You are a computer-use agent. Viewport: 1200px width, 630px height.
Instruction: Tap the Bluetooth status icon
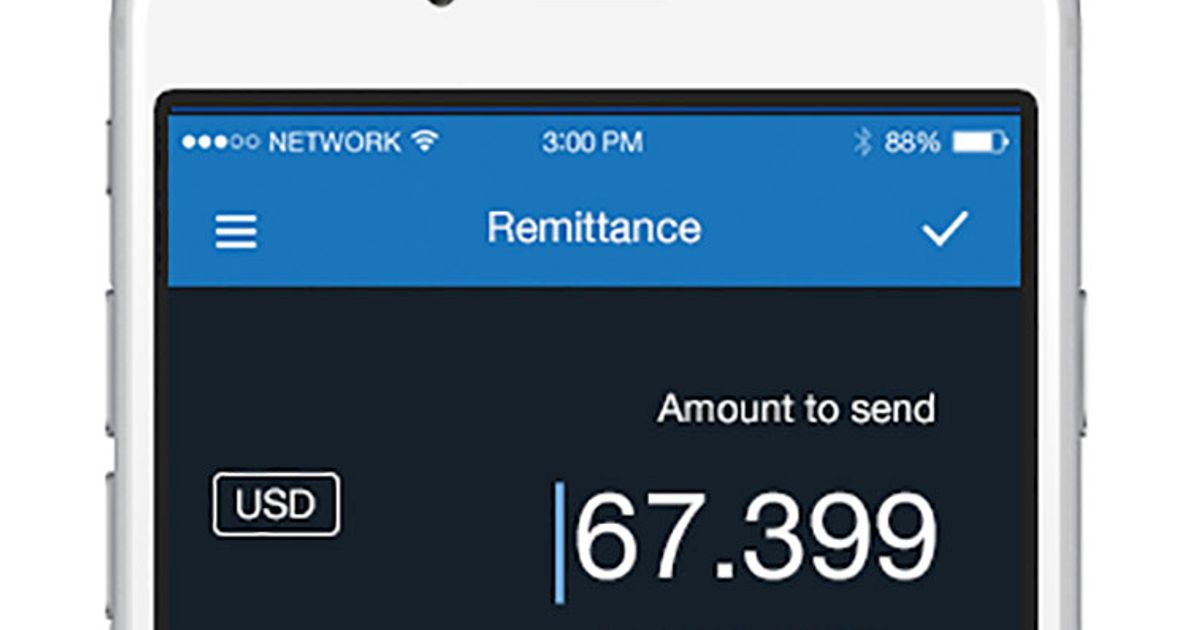tap(863, 143)
